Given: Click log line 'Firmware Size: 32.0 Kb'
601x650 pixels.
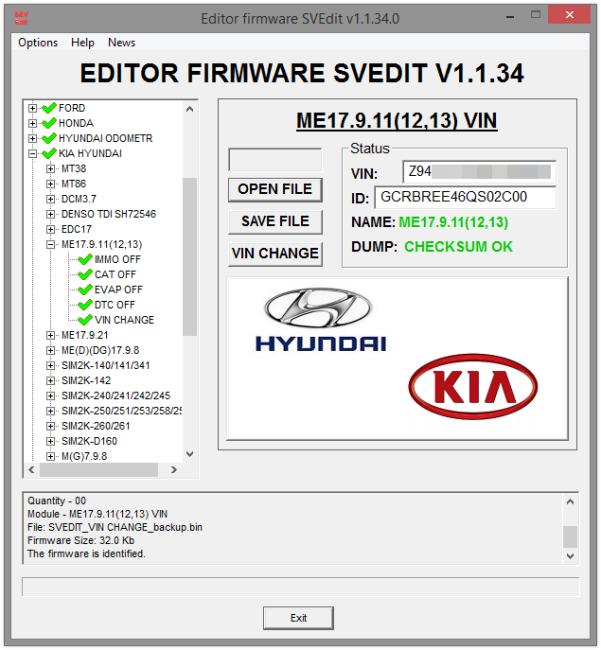Looking at the screenshot, I should point(81,541).
